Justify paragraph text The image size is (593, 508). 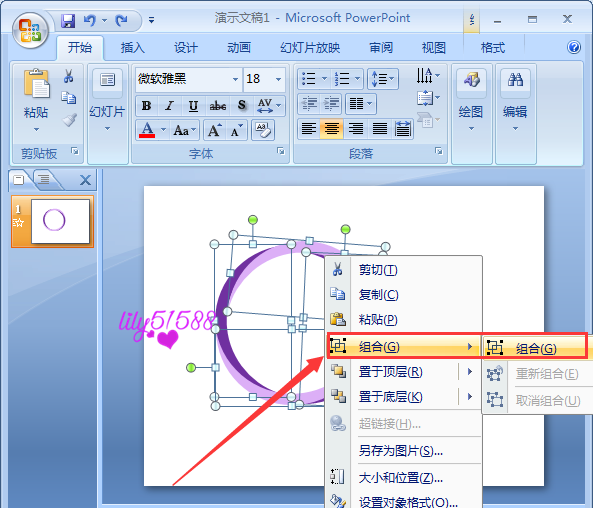(x=379, y=129)
